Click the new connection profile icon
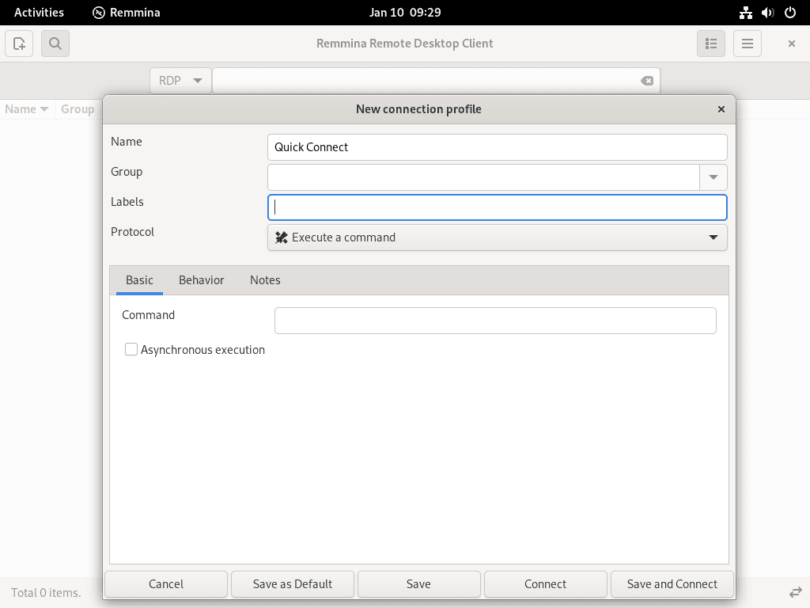810x608 pixels. click(18, 43)
